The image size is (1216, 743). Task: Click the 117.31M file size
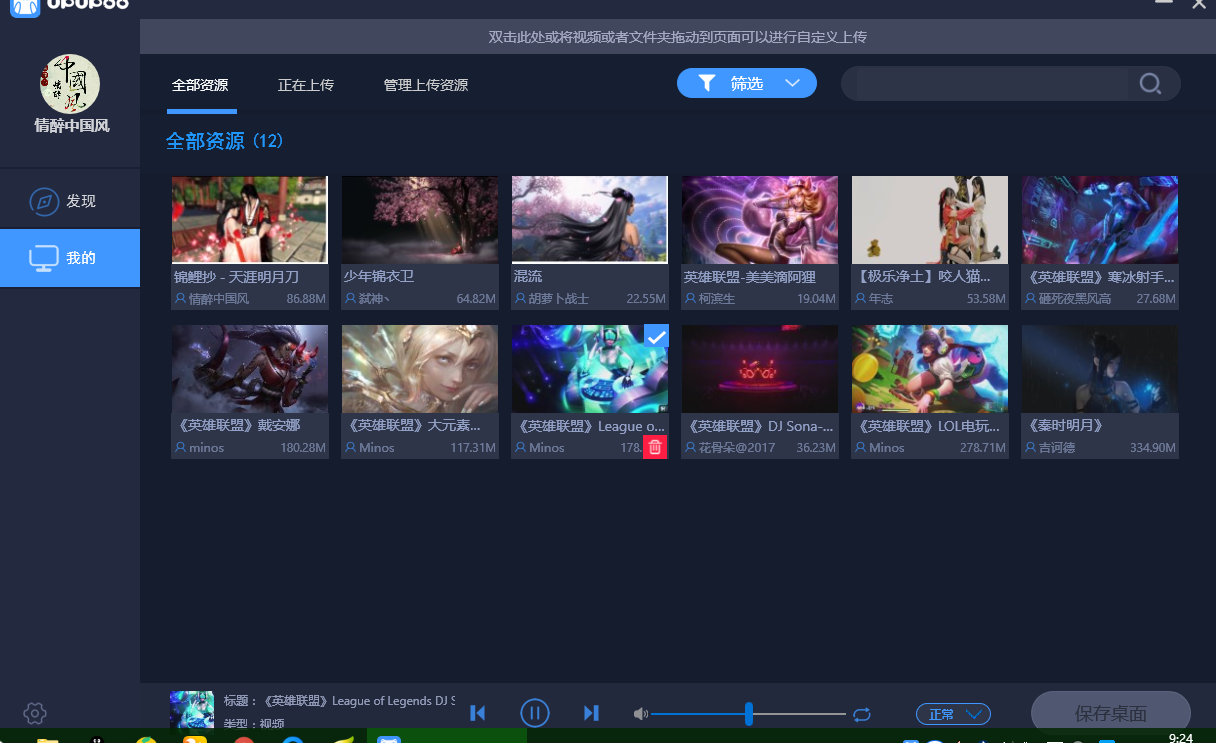[x=473, y=448]
